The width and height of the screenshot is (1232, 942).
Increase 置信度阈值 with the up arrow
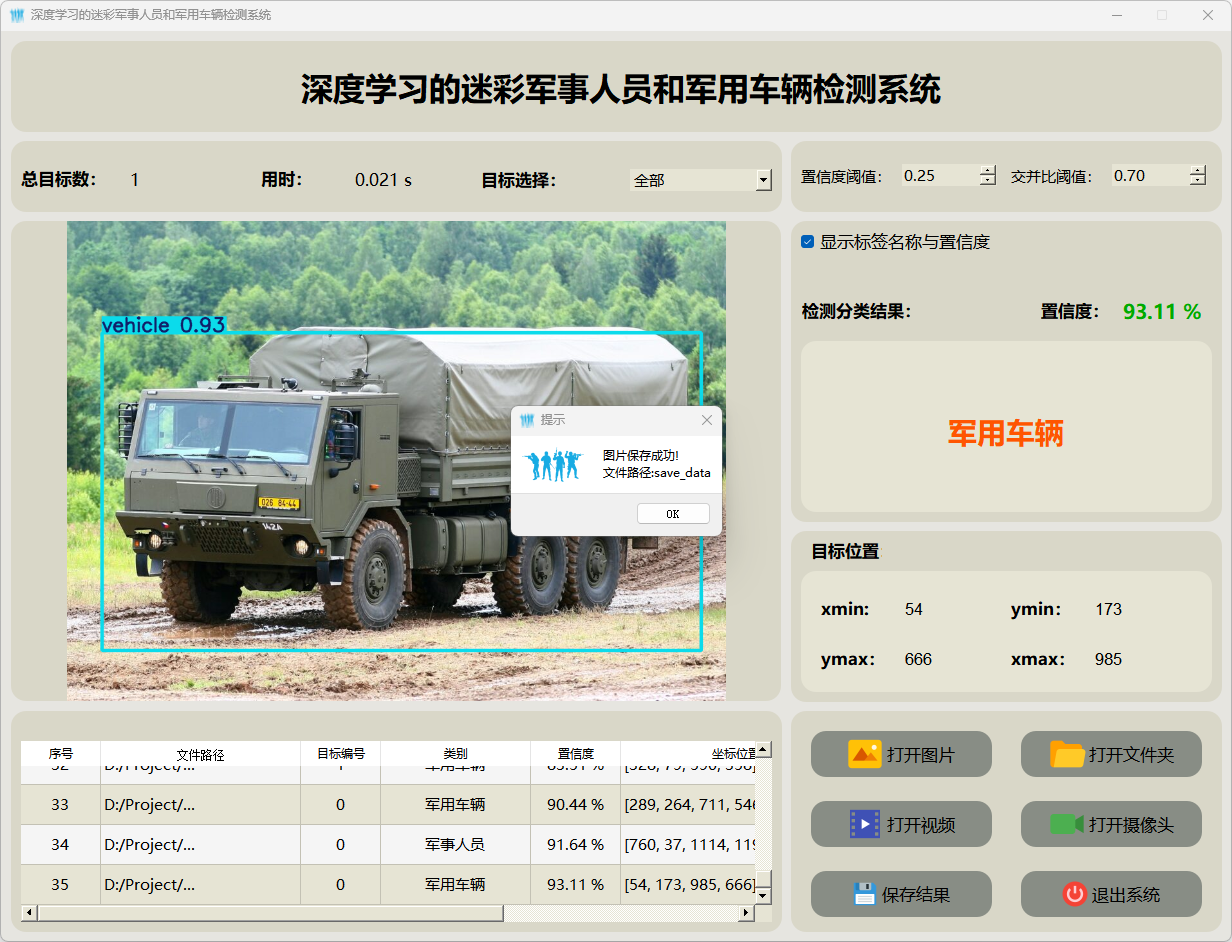pos(988,170)
